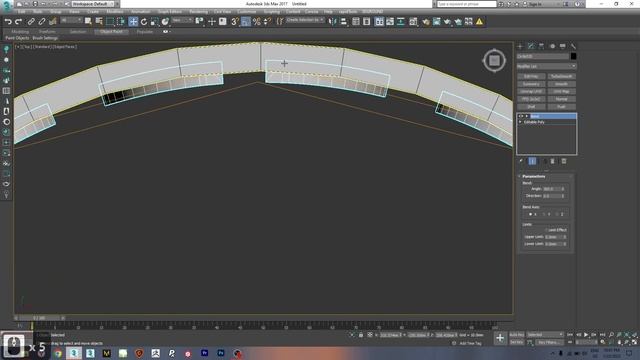Click the Unwrap UVW modifier button
The image size is (640, 360).
pyautogui.click(x=531, y=91)
